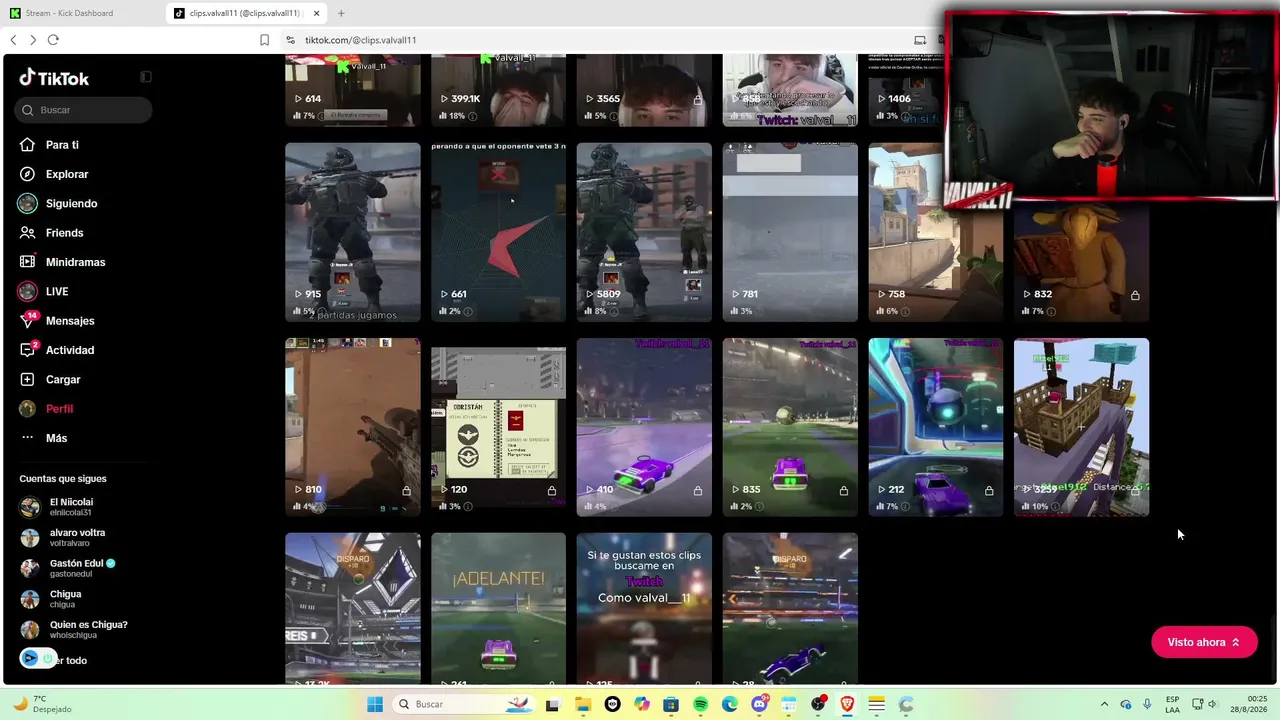Click the TikTok logo
Image resolution: width=1280 pixels, height=720 pixels.
54,78
